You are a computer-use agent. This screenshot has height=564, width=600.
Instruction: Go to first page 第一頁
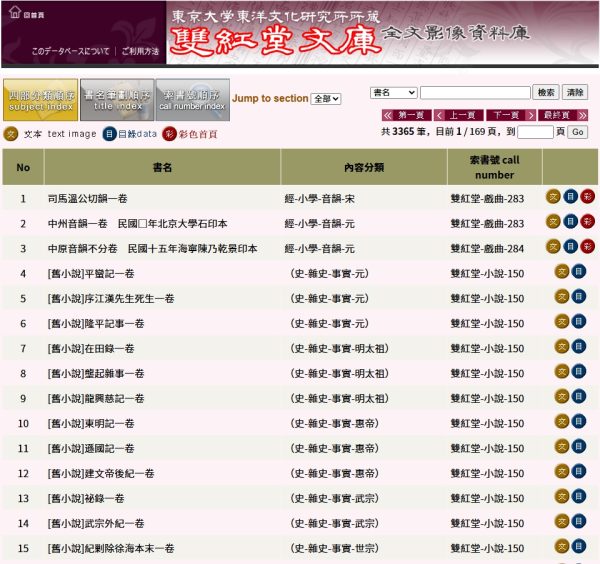407,115
